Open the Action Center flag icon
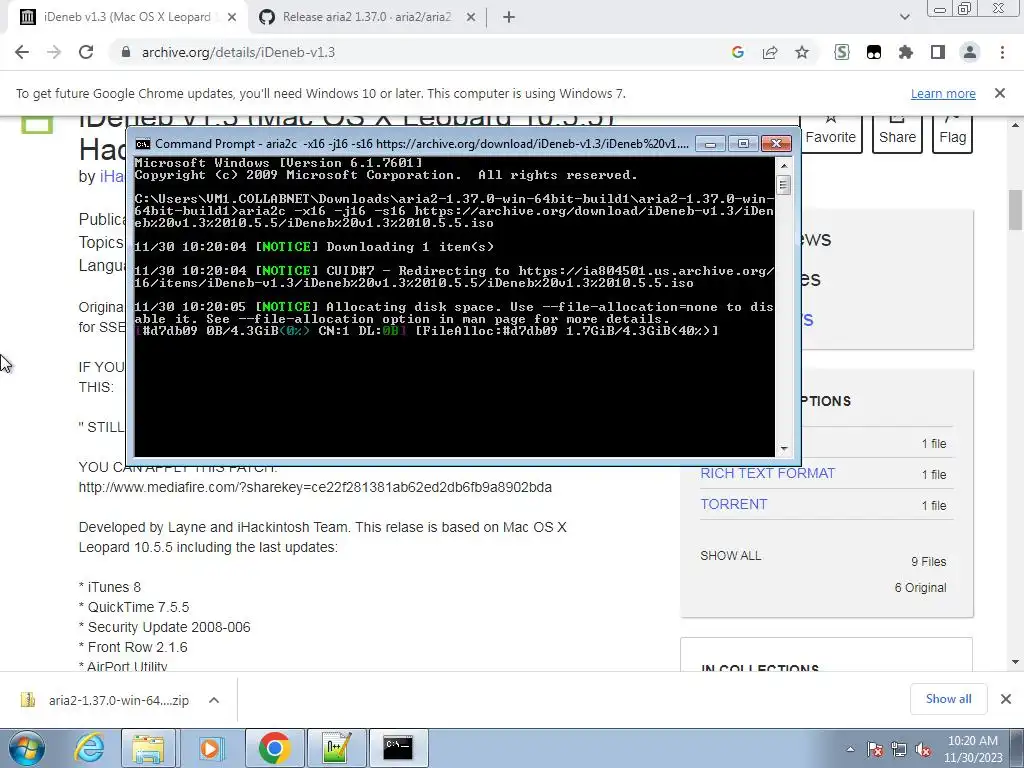Screen dimensions: 1024x768 [875, 749]
